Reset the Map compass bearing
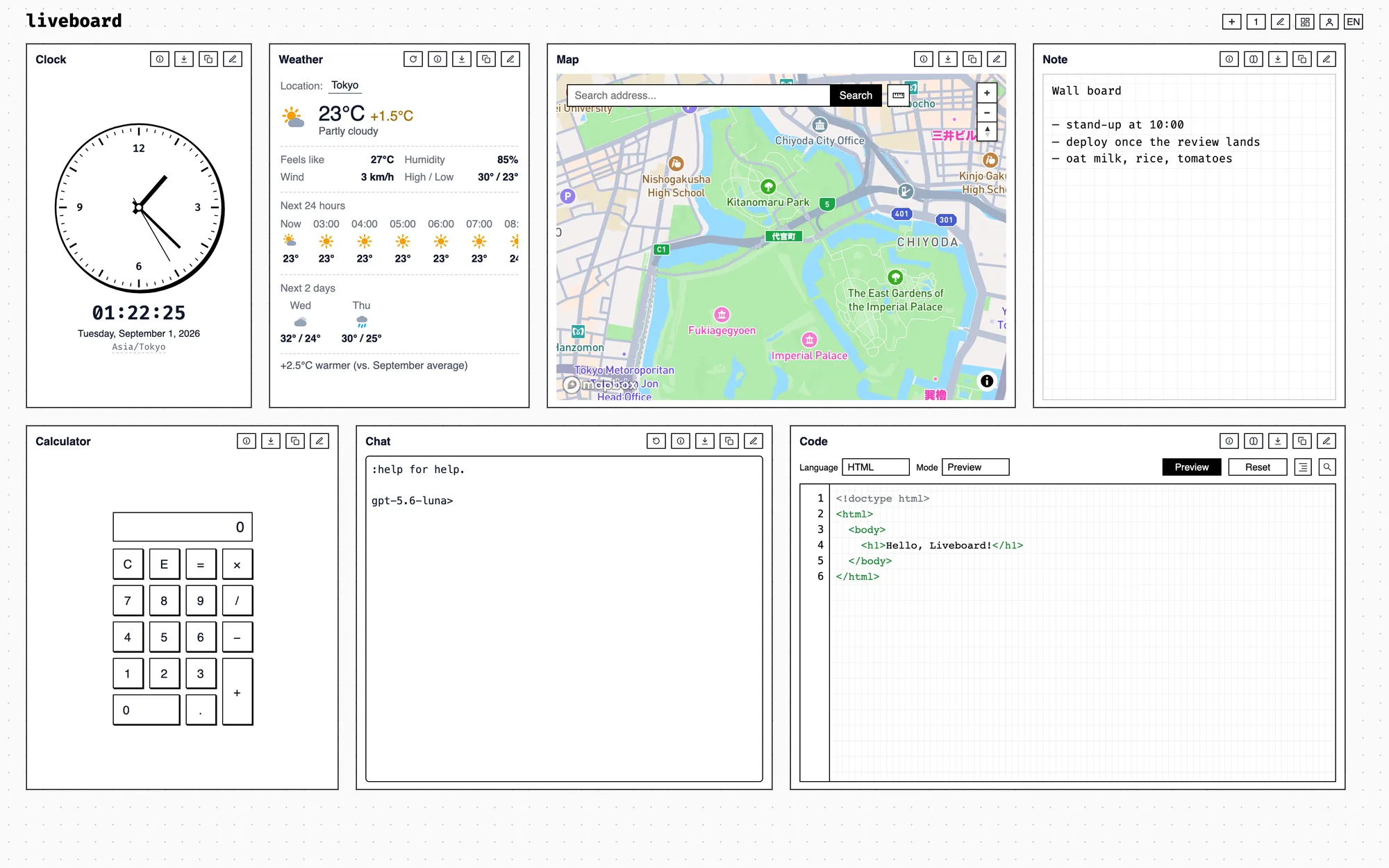The height and width of the screenshot is (868, 1389). (x=987, y=131)
